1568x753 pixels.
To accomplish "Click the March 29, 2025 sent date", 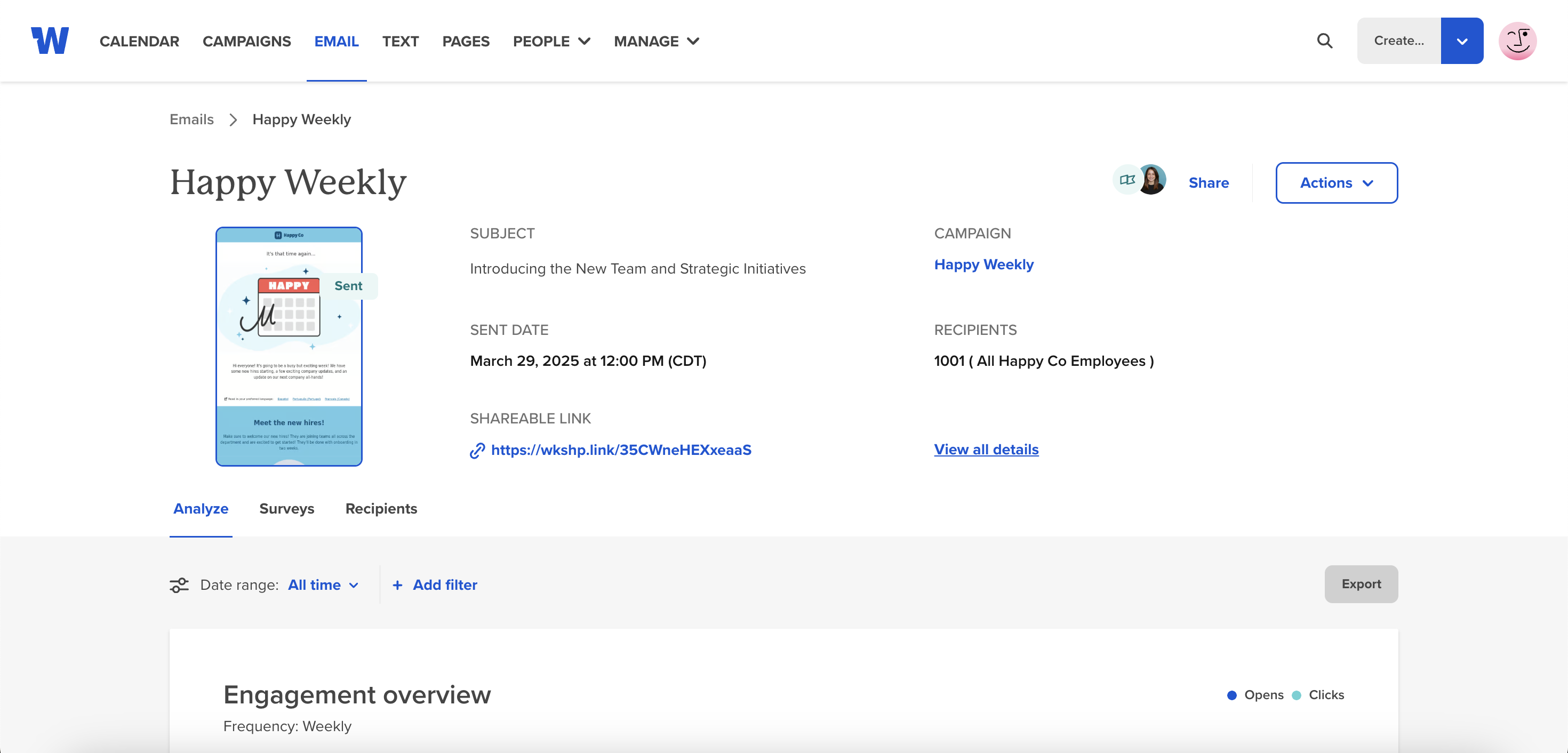I will coord(588,361).
